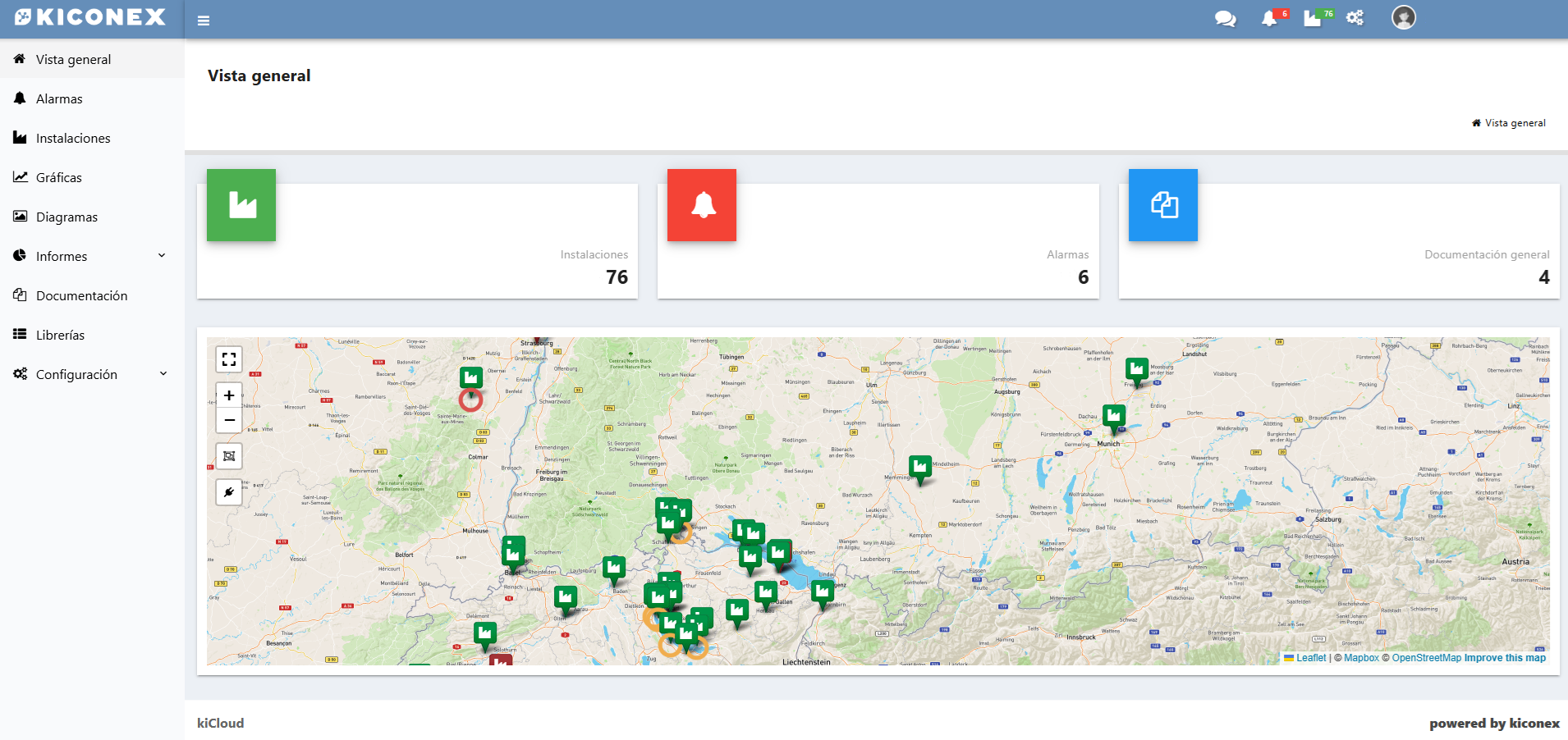The width and height of the screenshot is (1568, 740).
Task: Open alarm notifications bell in header
Action: click(x=1270, y=19)
